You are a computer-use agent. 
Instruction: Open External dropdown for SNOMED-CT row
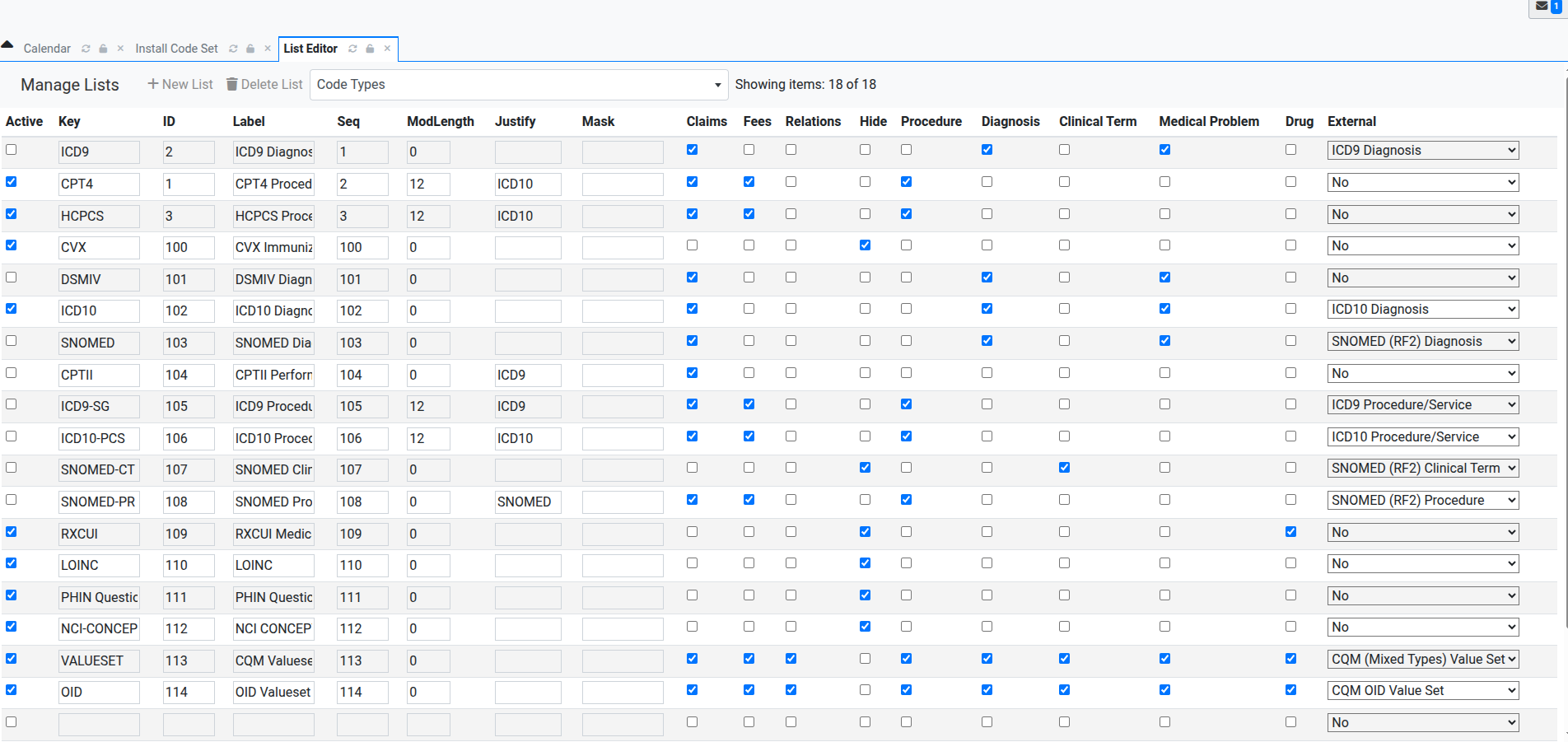click(1422, 469)
